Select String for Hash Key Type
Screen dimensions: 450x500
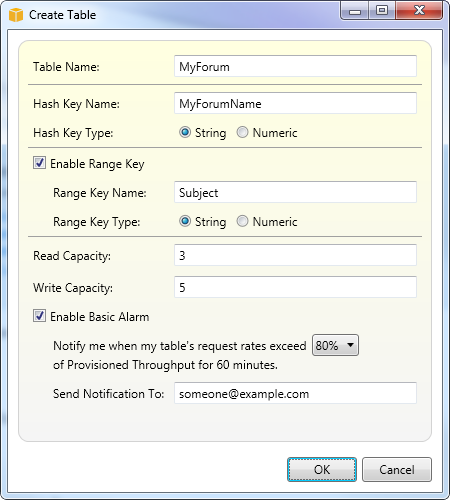(x=185, y=132)
